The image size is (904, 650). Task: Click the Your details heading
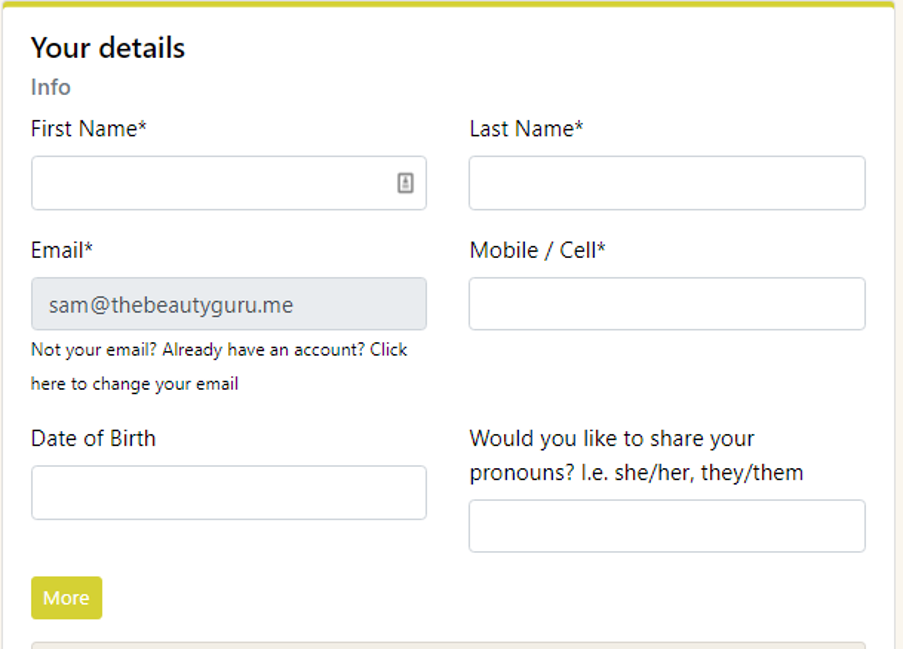click(108, 48)
